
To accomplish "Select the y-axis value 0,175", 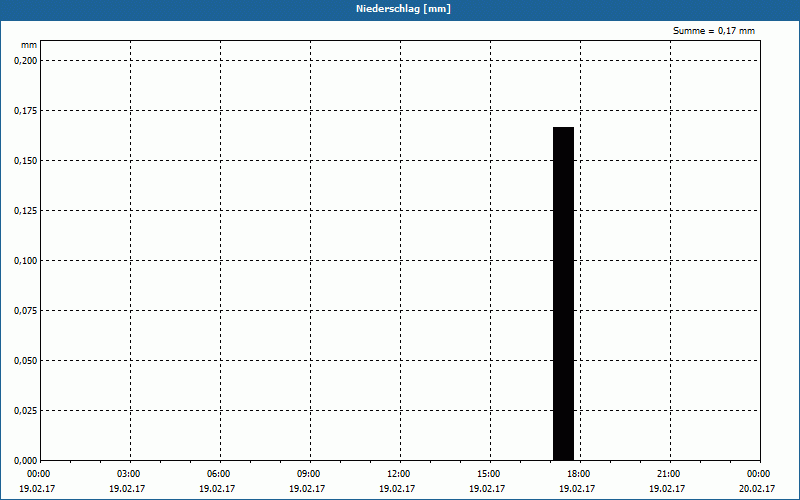I will coord(26,111).
